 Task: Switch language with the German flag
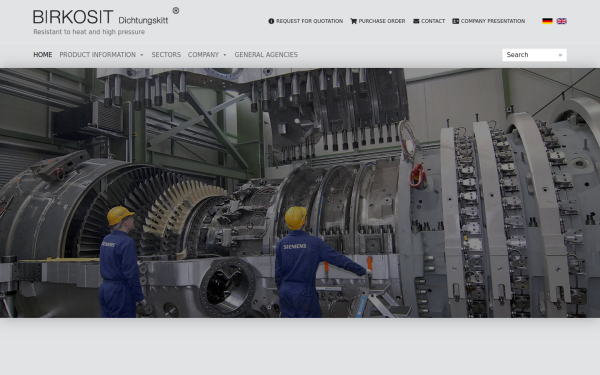click(548, 21)
